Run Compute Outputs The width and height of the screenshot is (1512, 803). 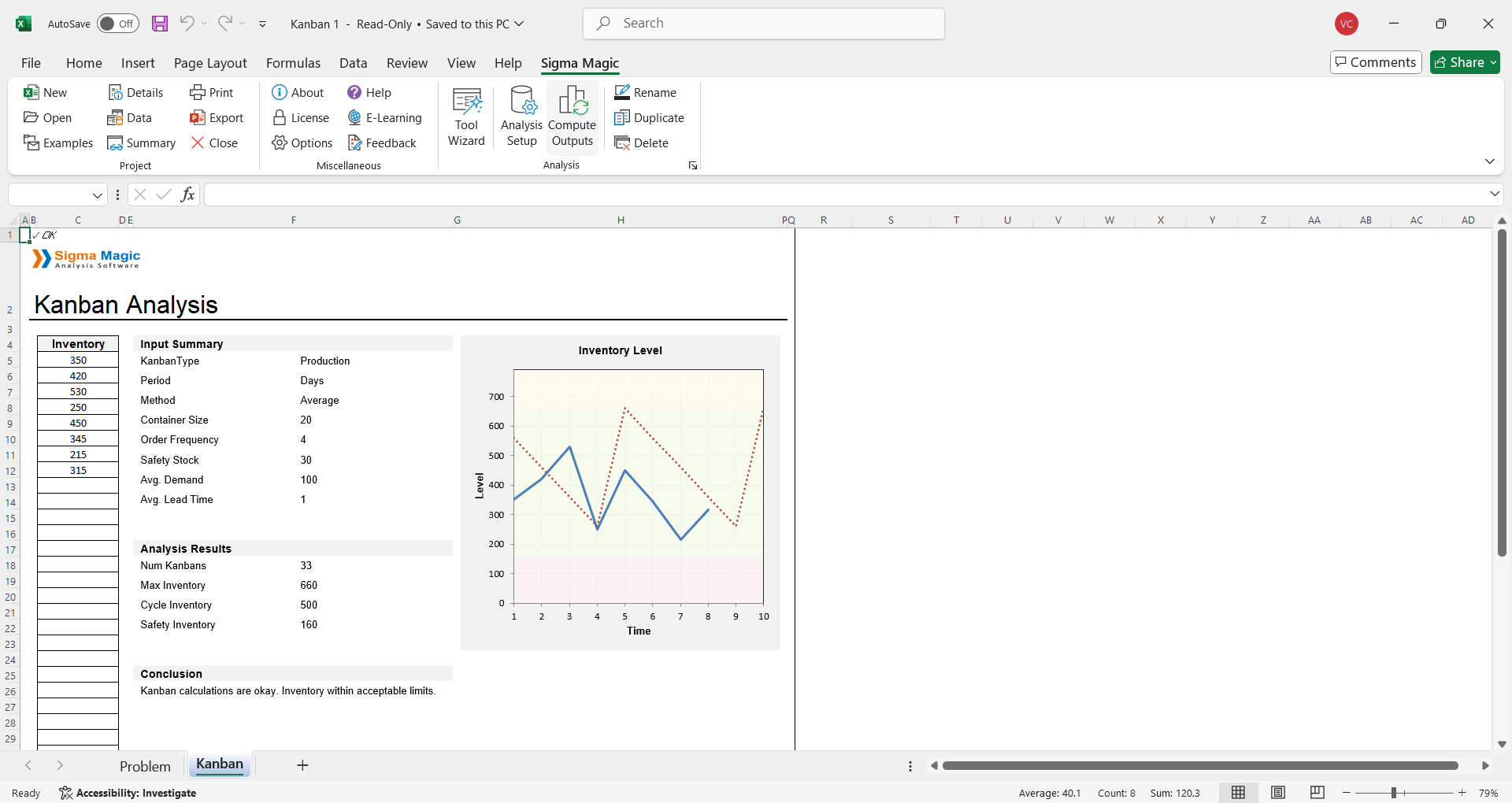(573, 117)
